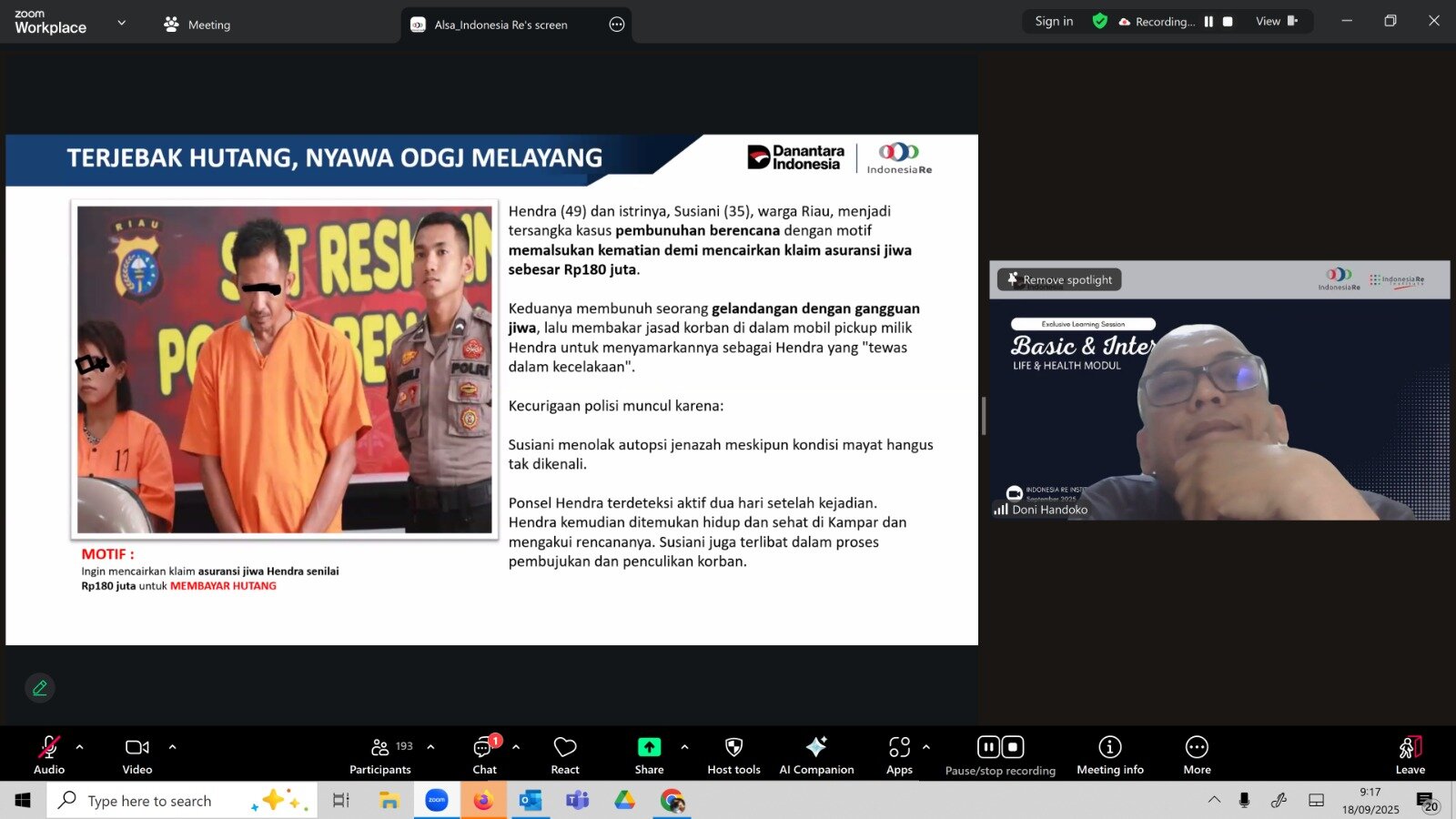The width and height of the screenshot is (1456, 819).
Task: Open Zoom Workplace dropdown chevron
Action: click(x=122, y=23)
